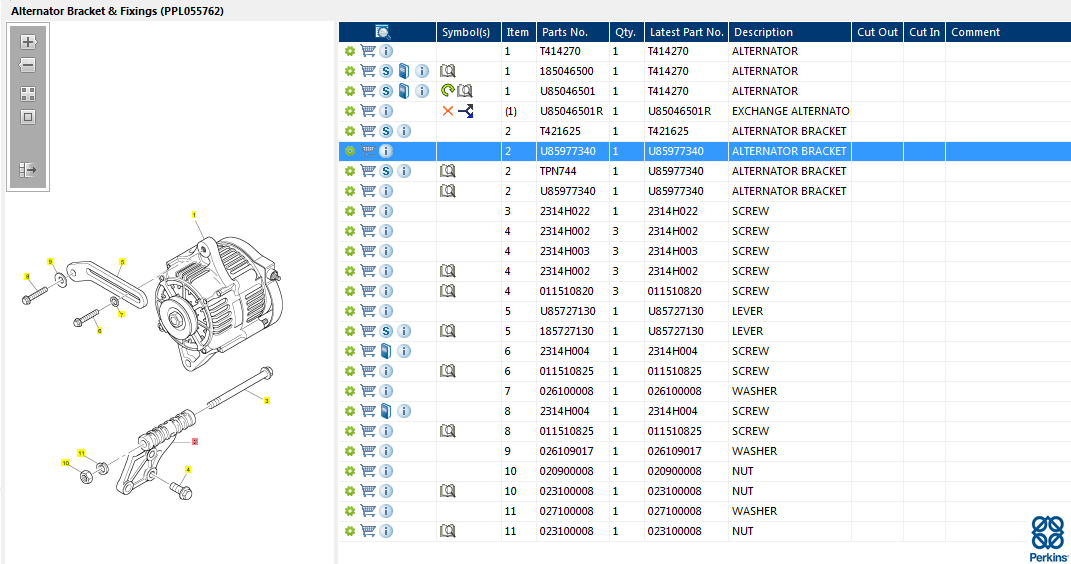Sort by the Parts No. column header
The height and width of the screenshot is (564, 1071).
(572, 32)
